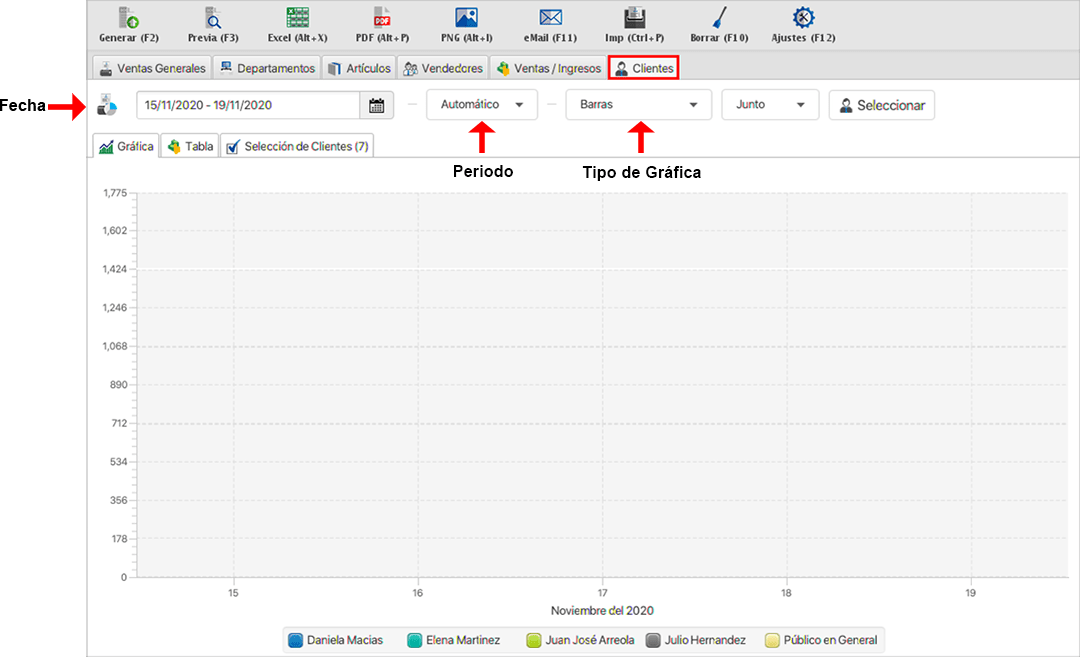Open the calendar date picker icon
Screen dimensions: 1080x657
click(x=376, y=105)
